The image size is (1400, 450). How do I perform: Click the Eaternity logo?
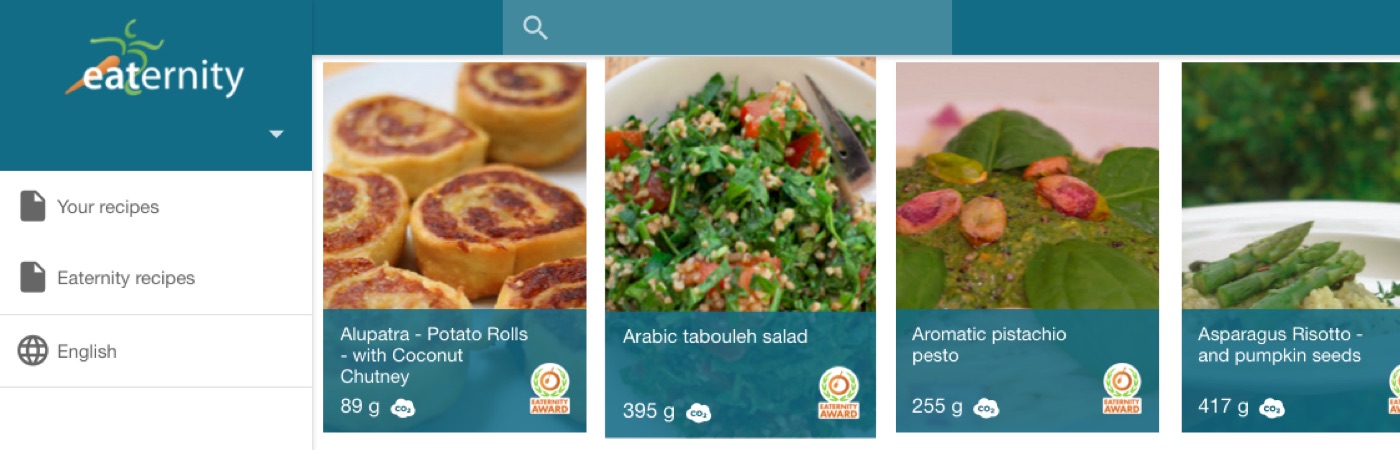click(155, 64)
